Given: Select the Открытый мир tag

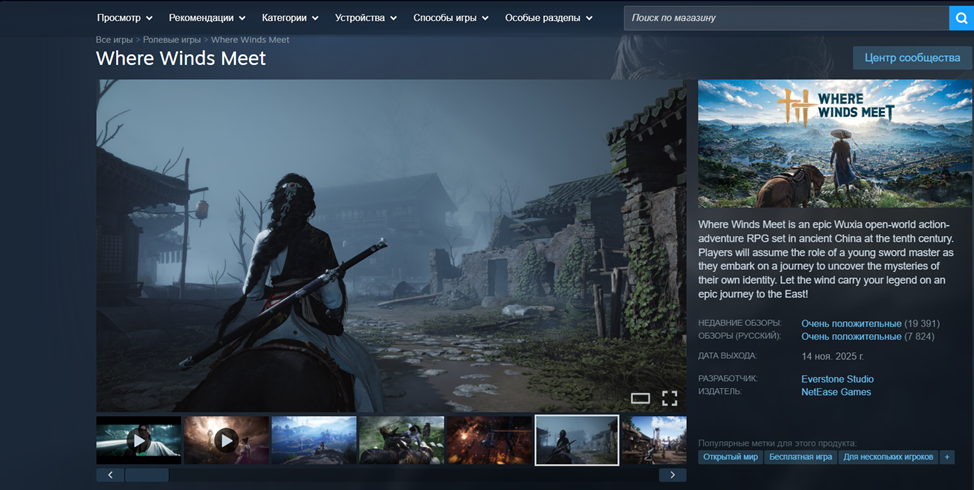Looking at the screenshot, I should (730, 457).
